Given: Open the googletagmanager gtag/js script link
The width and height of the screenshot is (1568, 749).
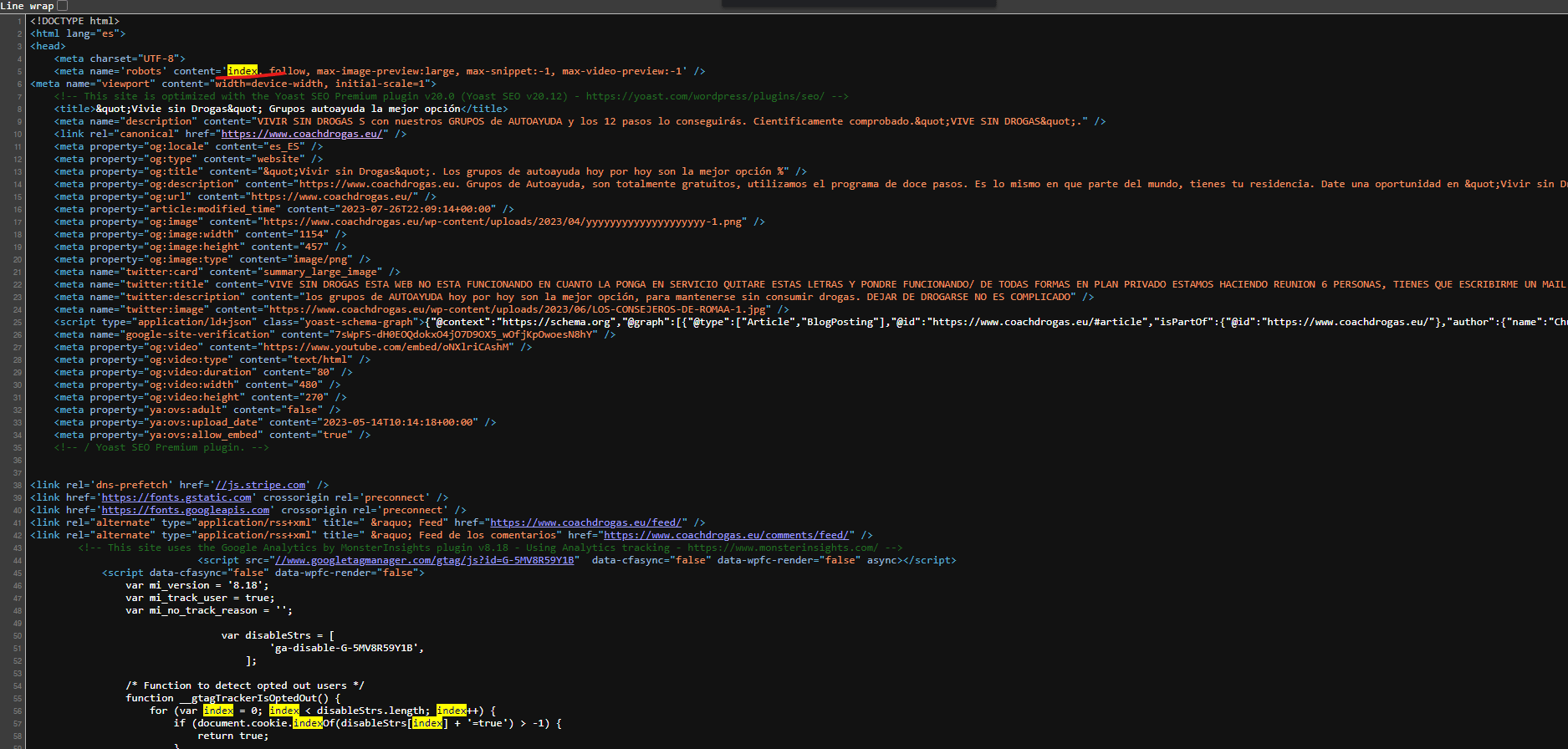Looking at the screenshot, I should click(x=425, y=560).
